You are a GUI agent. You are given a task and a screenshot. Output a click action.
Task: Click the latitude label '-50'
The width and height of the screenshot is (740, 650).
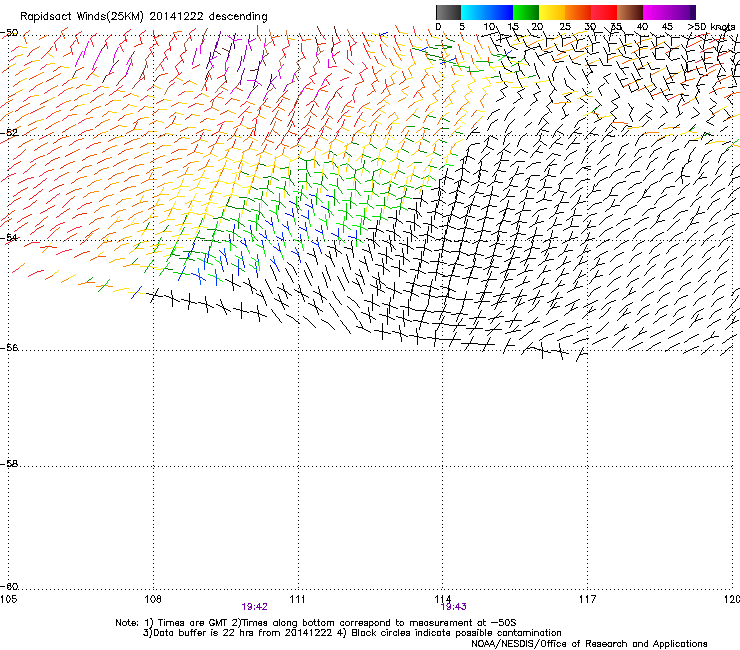click(9, 33)
